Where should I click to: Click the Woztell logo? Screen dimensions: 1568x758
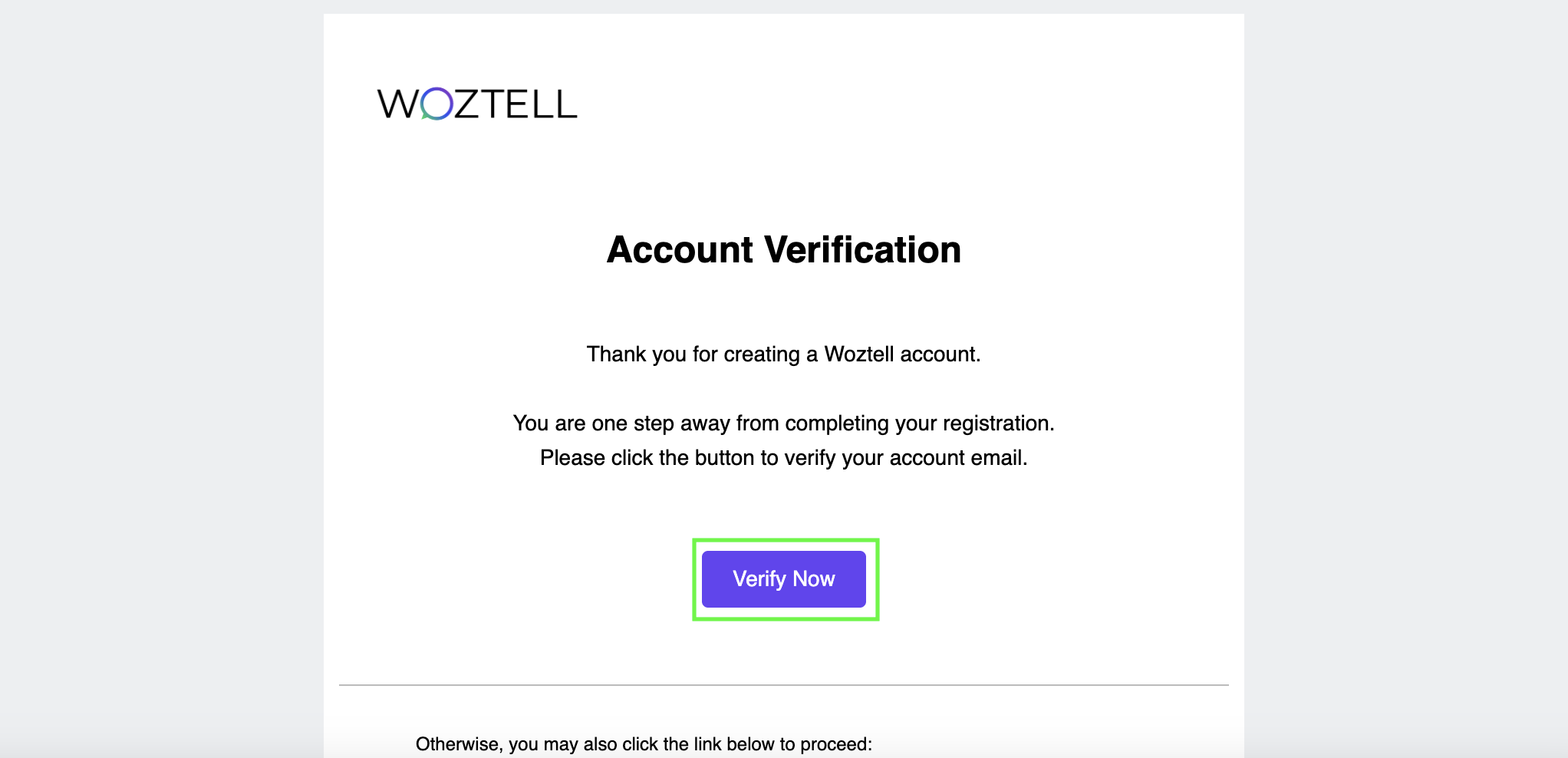point(476,104)
